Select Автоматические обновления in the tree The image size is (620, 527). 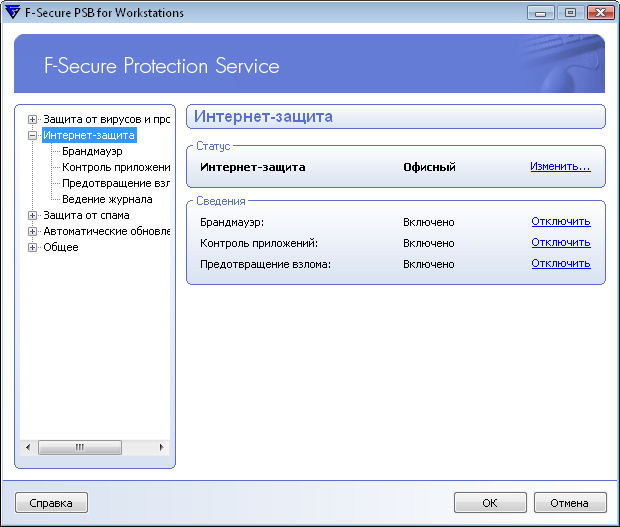point(106,231)
